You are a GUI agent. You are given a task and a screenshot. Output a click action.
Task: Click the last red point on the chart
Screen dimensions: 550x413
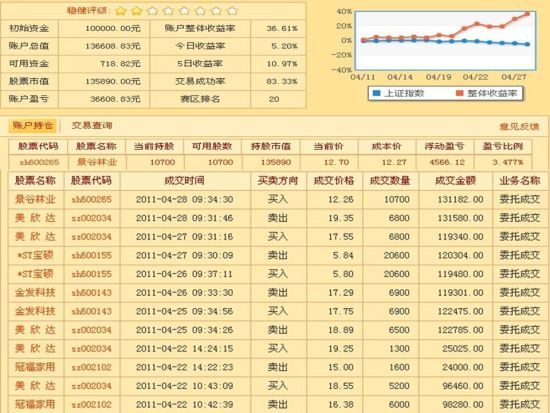[x=527, y=14]
